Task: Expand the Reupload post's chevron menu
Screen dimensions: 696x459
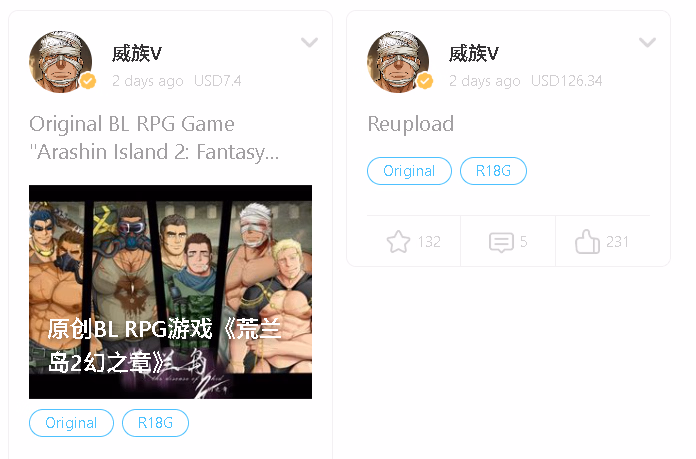Action: click(647, 42)
